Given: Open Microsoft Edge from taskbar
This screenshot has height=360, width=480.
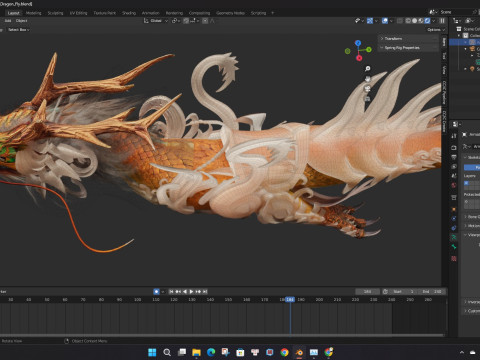Looking at the screenshot, I should (211, 352).
